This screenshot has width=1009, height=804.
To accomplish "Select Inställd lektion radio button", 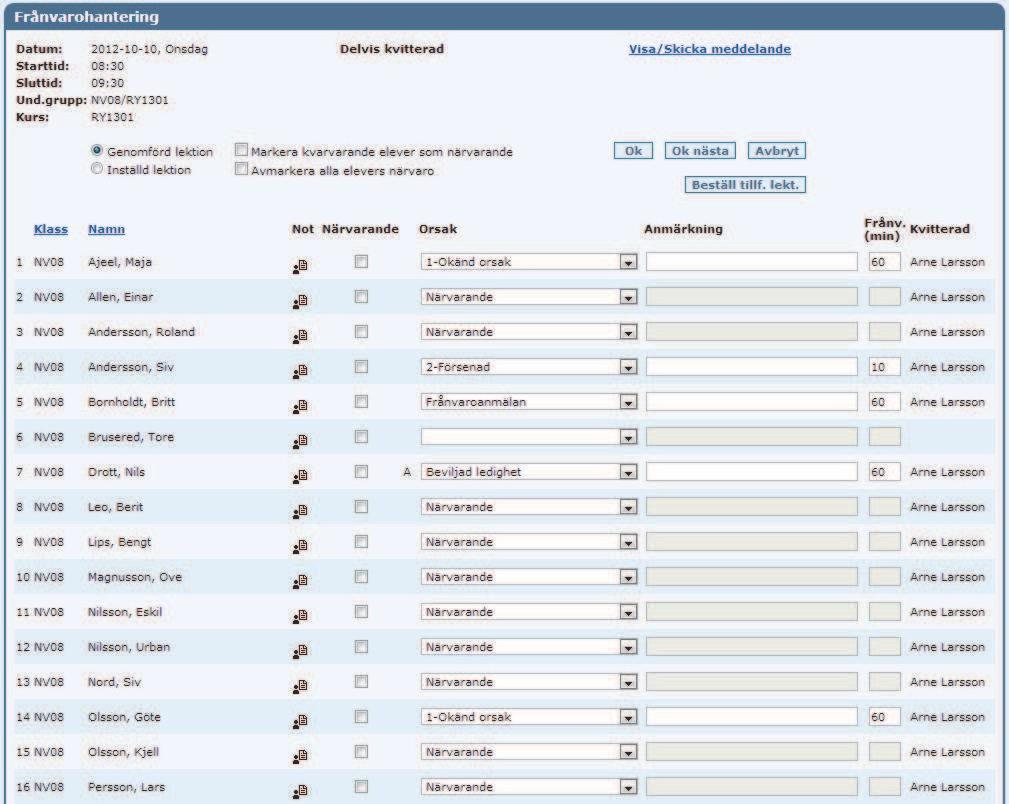I will pyautogui.click(x=97, y=169).
